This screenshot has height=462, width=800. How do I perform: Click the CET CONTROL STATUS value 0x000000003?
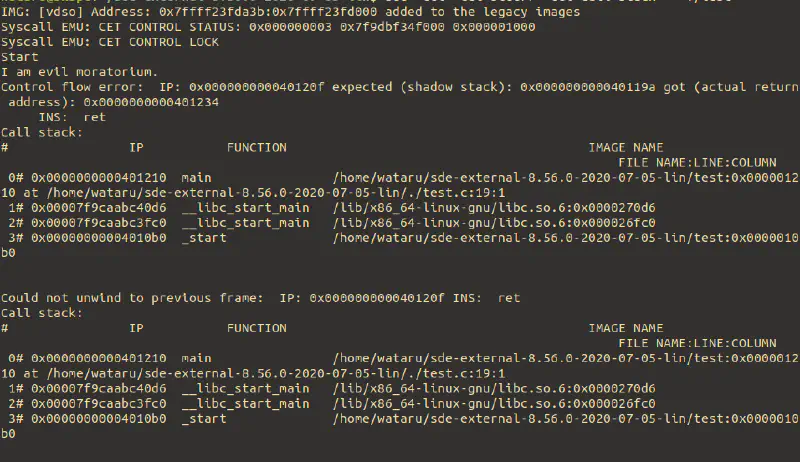point(290,27)
